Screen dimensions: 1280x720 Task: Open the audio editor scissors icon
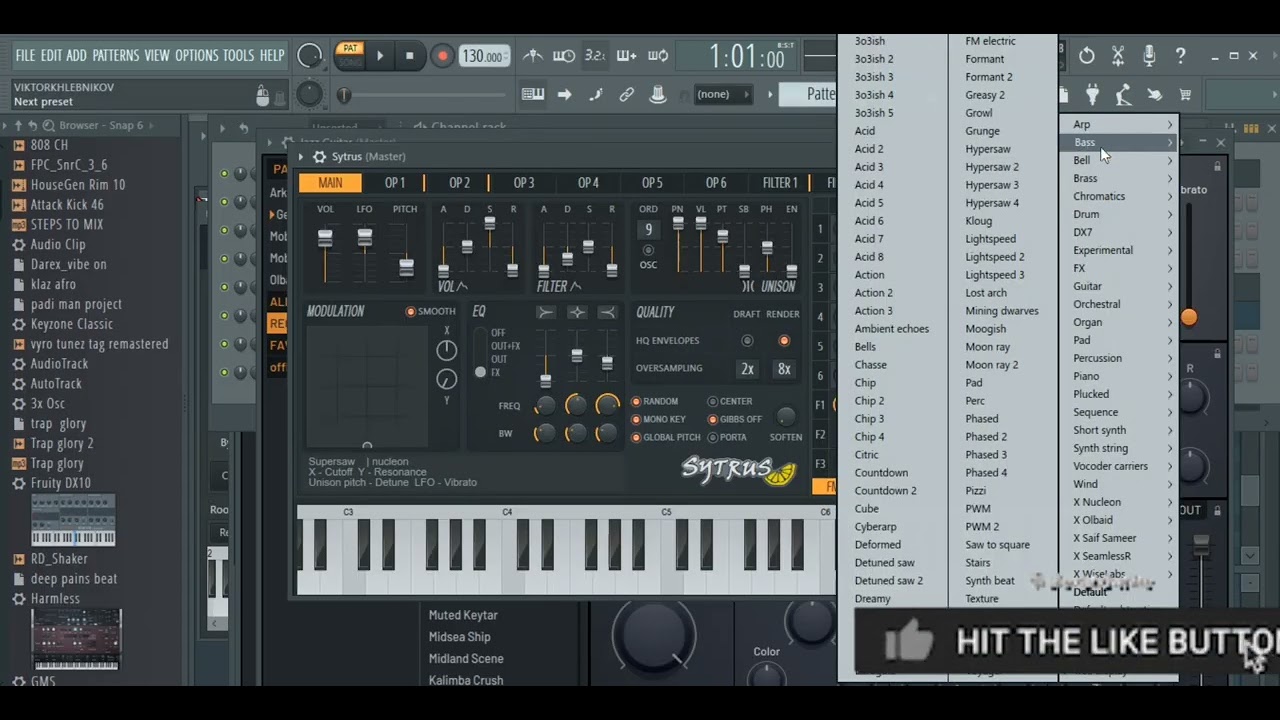(1118, 56)
